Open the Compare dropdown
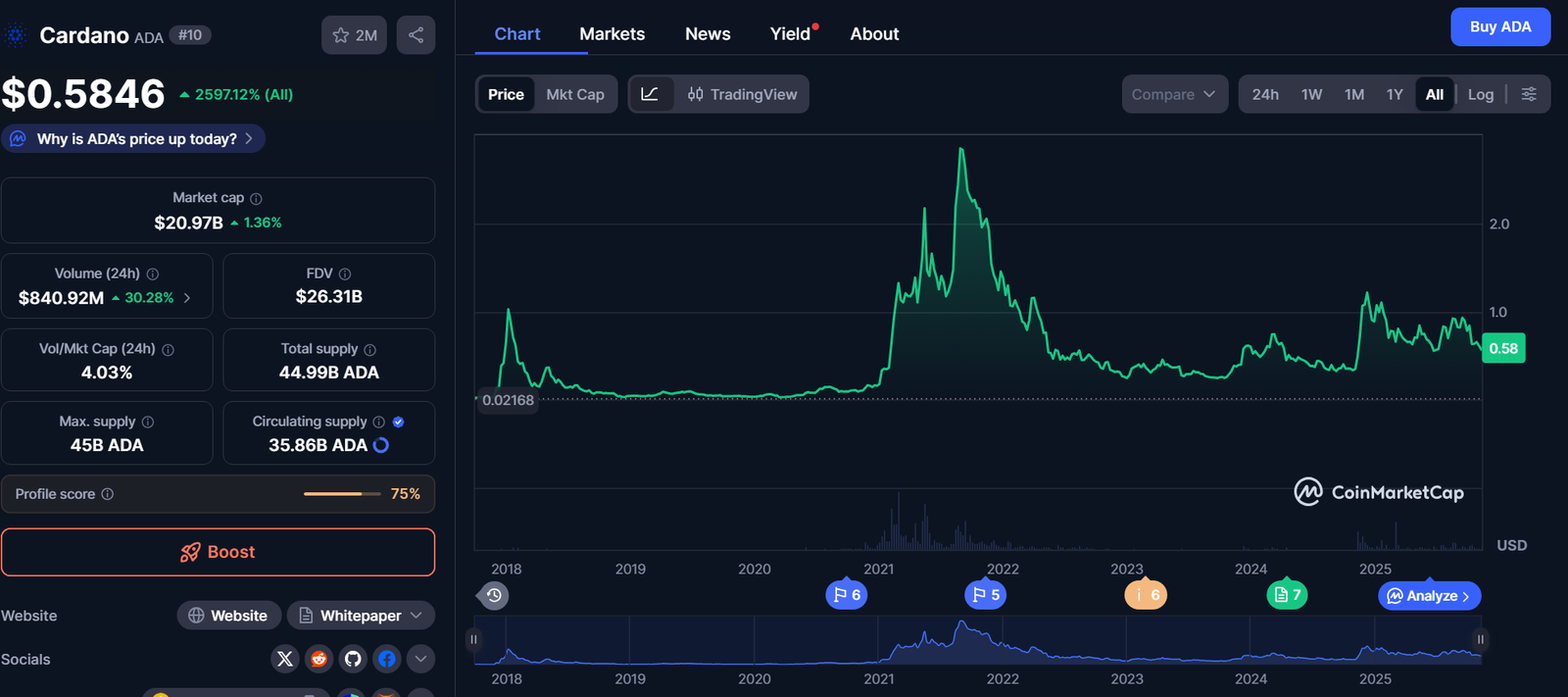 tap(1173, 94)
